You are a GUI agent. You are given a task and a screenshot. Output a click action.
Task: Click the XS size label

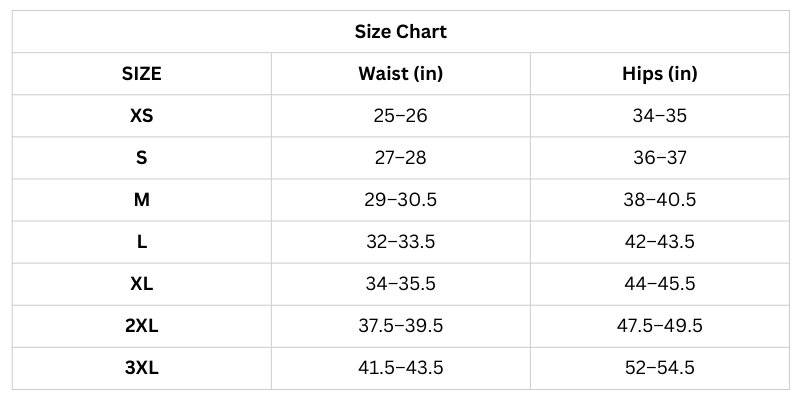141,116
